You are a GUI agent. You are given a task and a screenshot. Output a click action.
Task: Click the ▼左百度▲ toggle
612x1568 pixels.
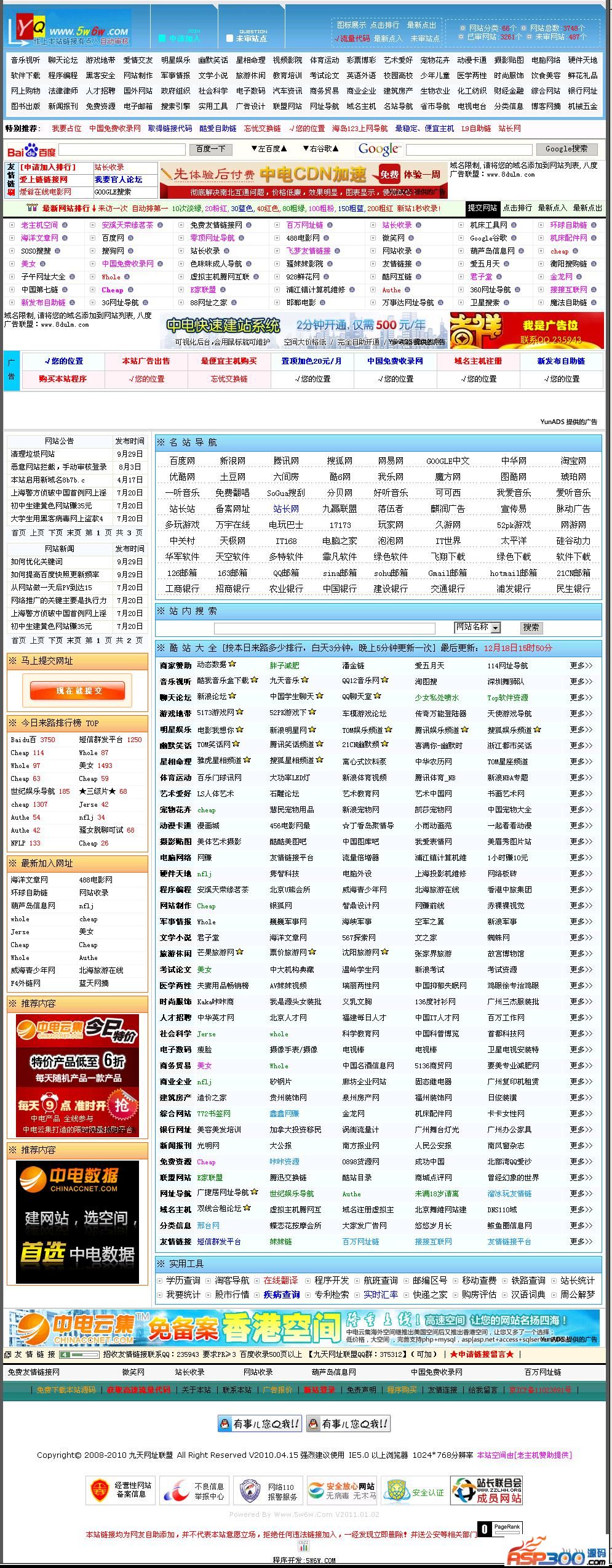pos(269,148)
